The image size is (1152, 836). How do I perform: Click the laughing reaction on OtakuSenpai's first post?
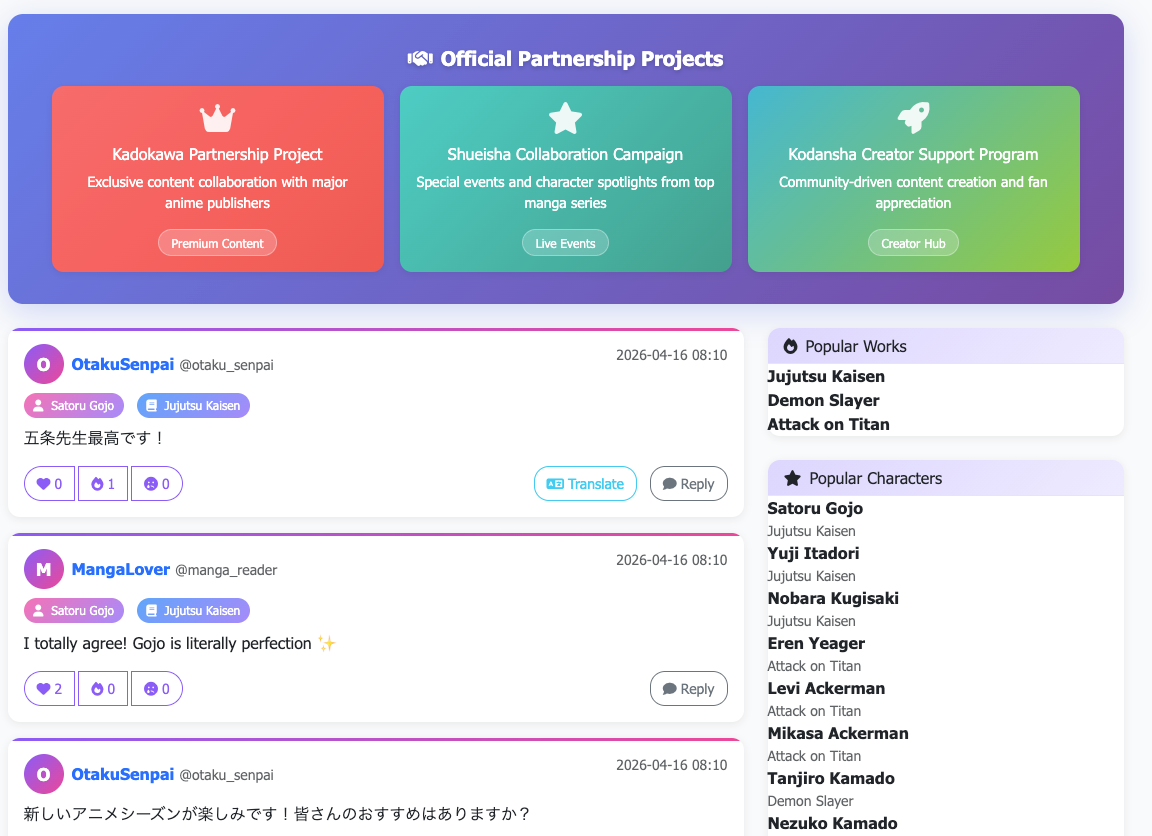(x=156, y=483)
